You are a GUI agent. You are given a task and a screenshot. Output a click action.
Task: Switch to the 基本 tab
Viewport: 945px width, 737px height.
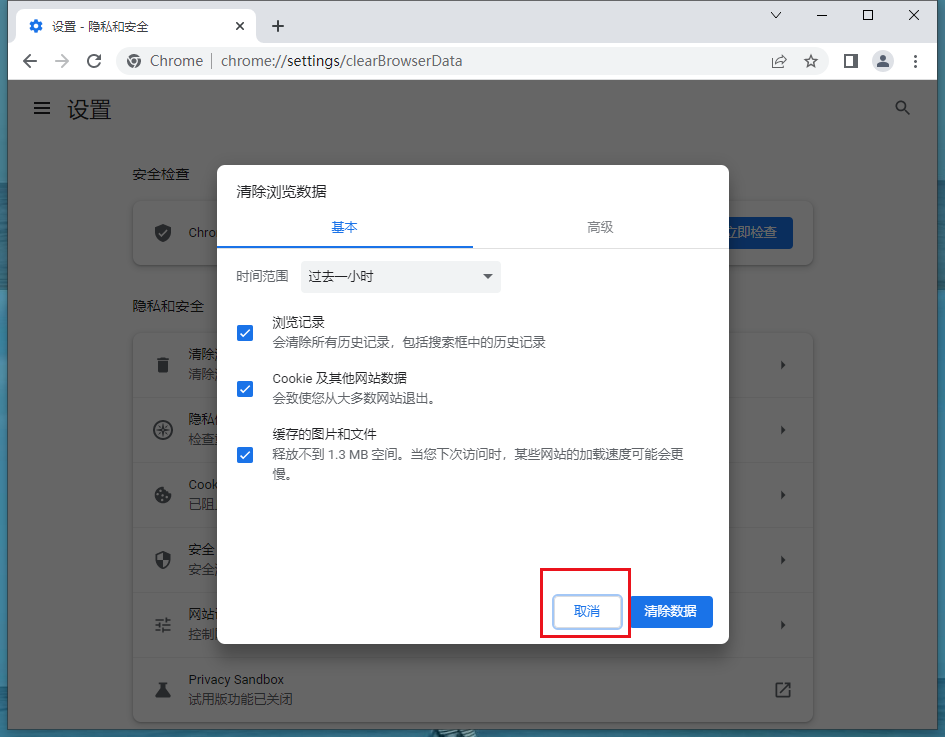[345, 227]
